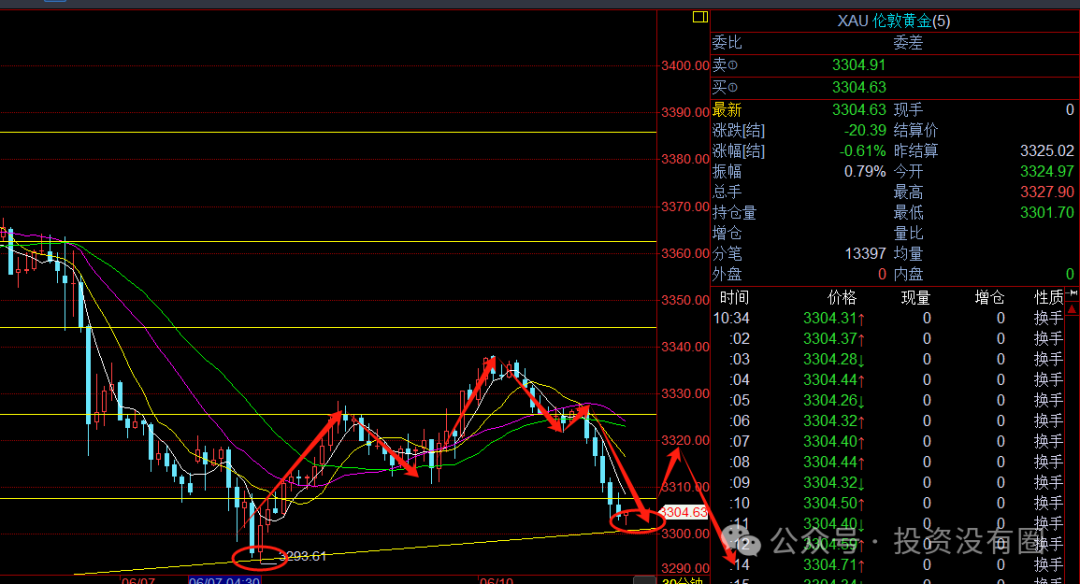The height and width of the screenshot is (584, 1080).
Task: Click the 持仓量 label
Action: [734, 213]
